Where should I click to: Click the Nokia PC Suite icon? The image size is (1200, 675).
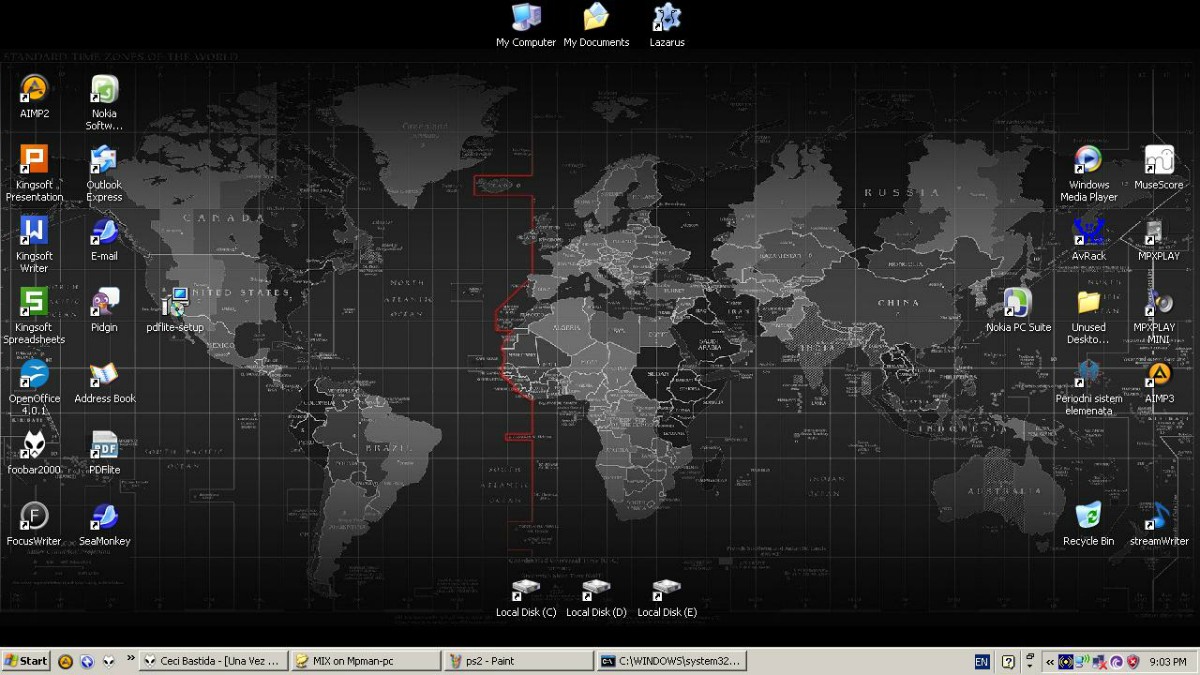pos(1018,303)
